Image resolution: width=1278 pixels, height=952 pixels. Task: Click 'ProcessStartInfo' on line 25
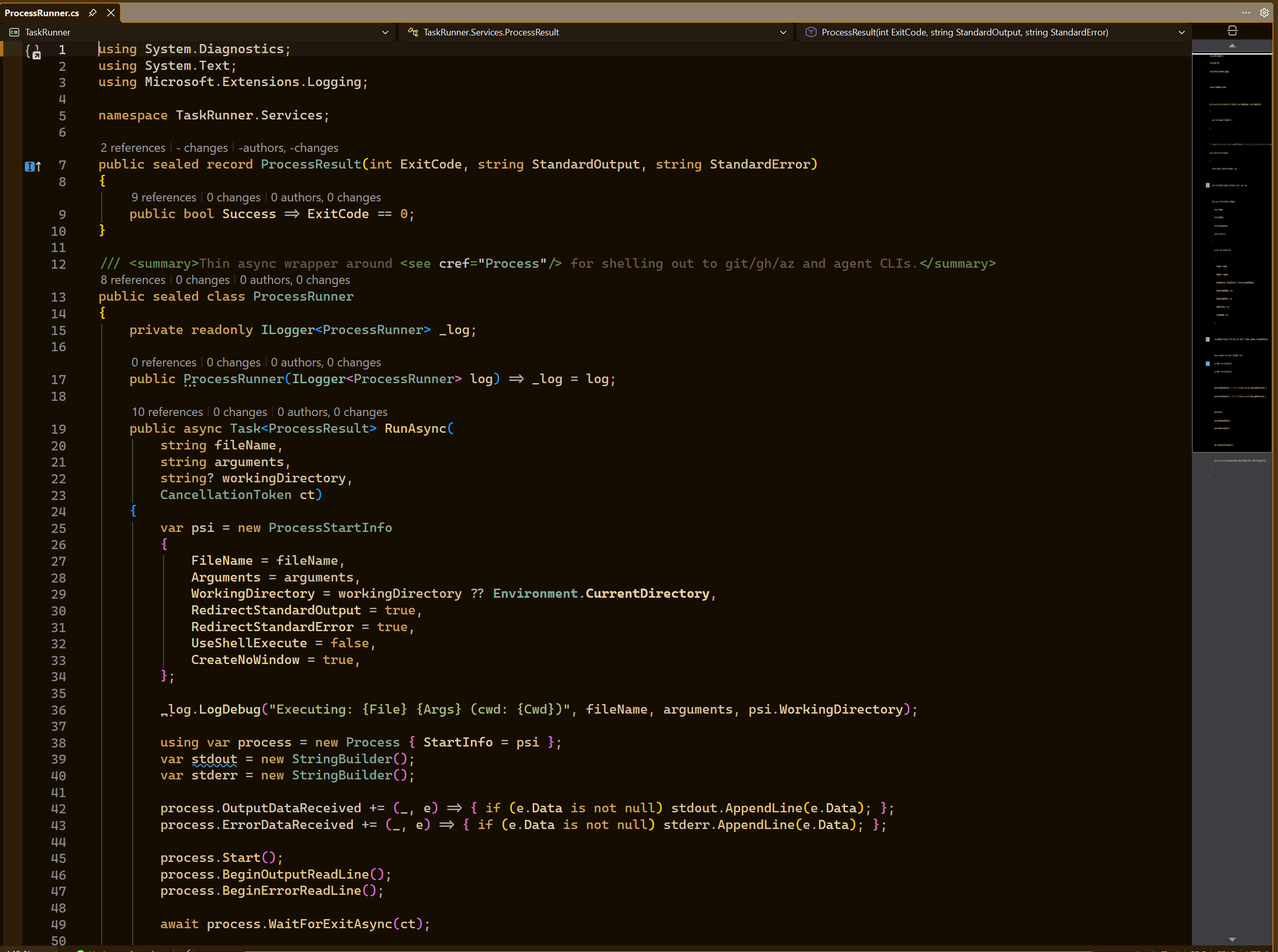click(x=330, y=528)
